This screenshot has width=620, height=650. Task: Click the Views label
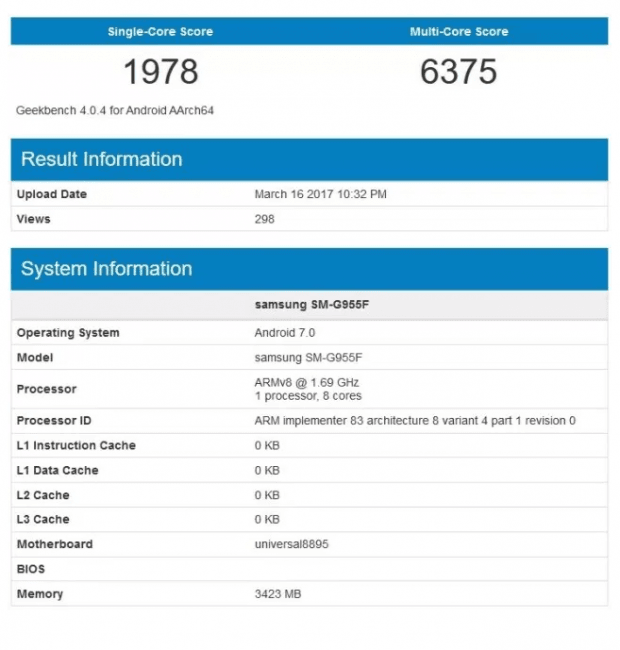tap(34, 219)
